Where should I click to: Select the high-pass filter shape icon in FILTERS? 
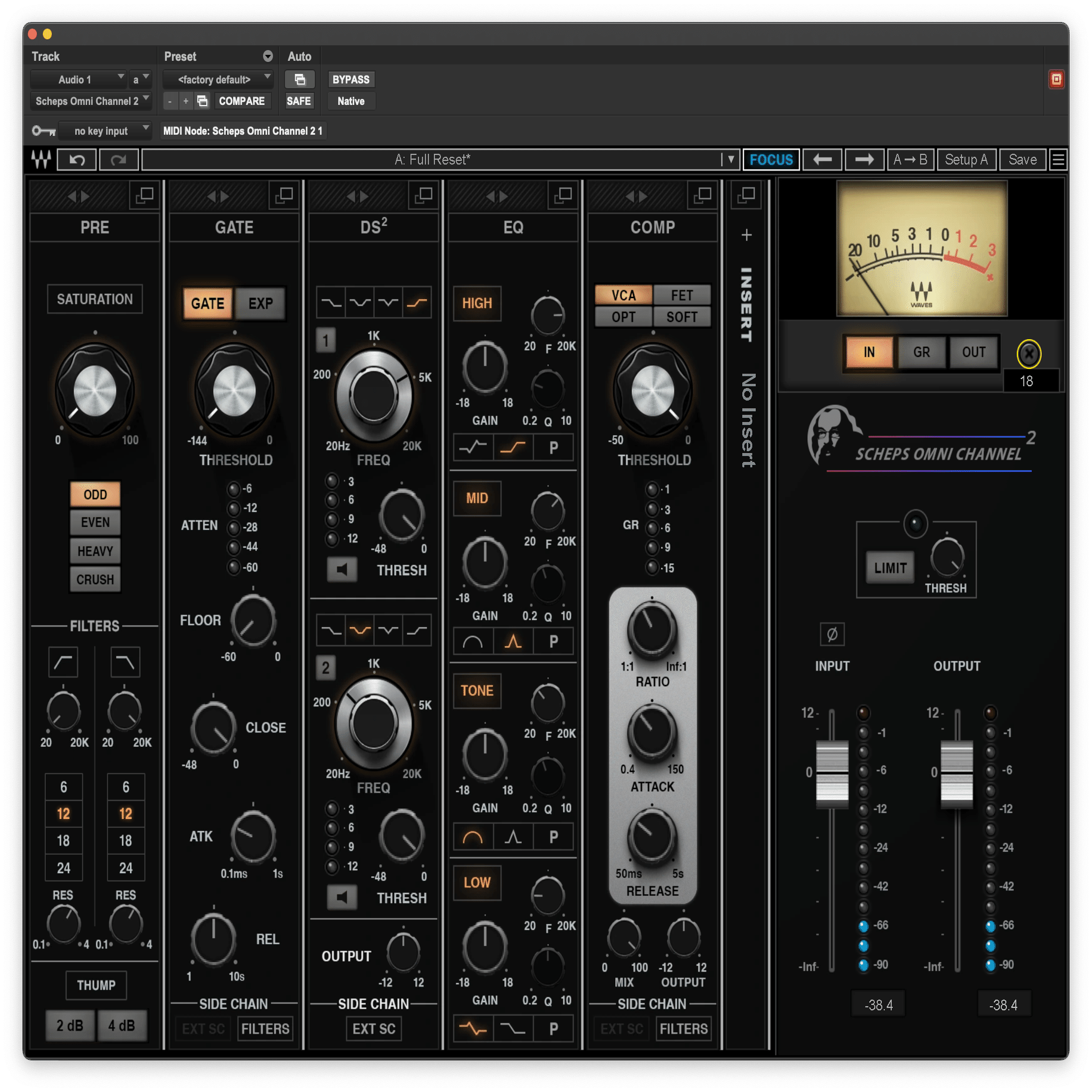coord(63,662)
